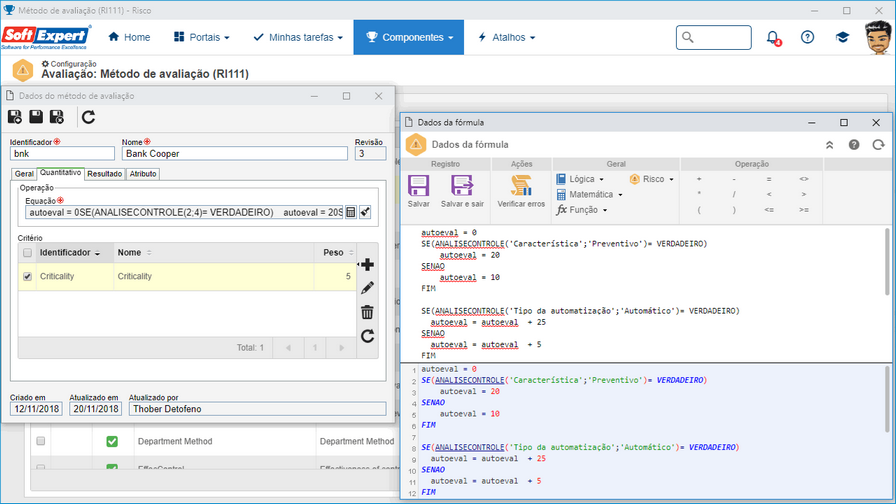
Task: Add a new criterion with plus icon
Action: [367, 265]
